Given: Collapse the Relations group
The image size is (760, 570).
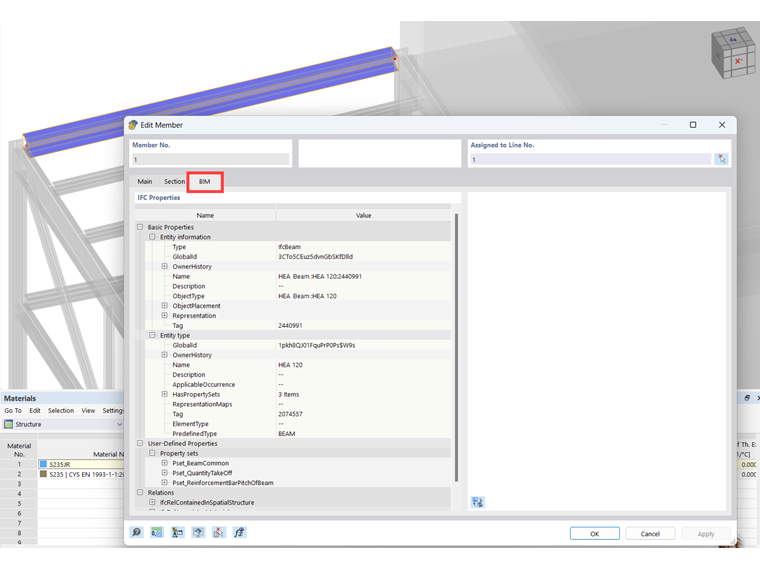Looking at the screenshot, I should [x=140, y=492].
